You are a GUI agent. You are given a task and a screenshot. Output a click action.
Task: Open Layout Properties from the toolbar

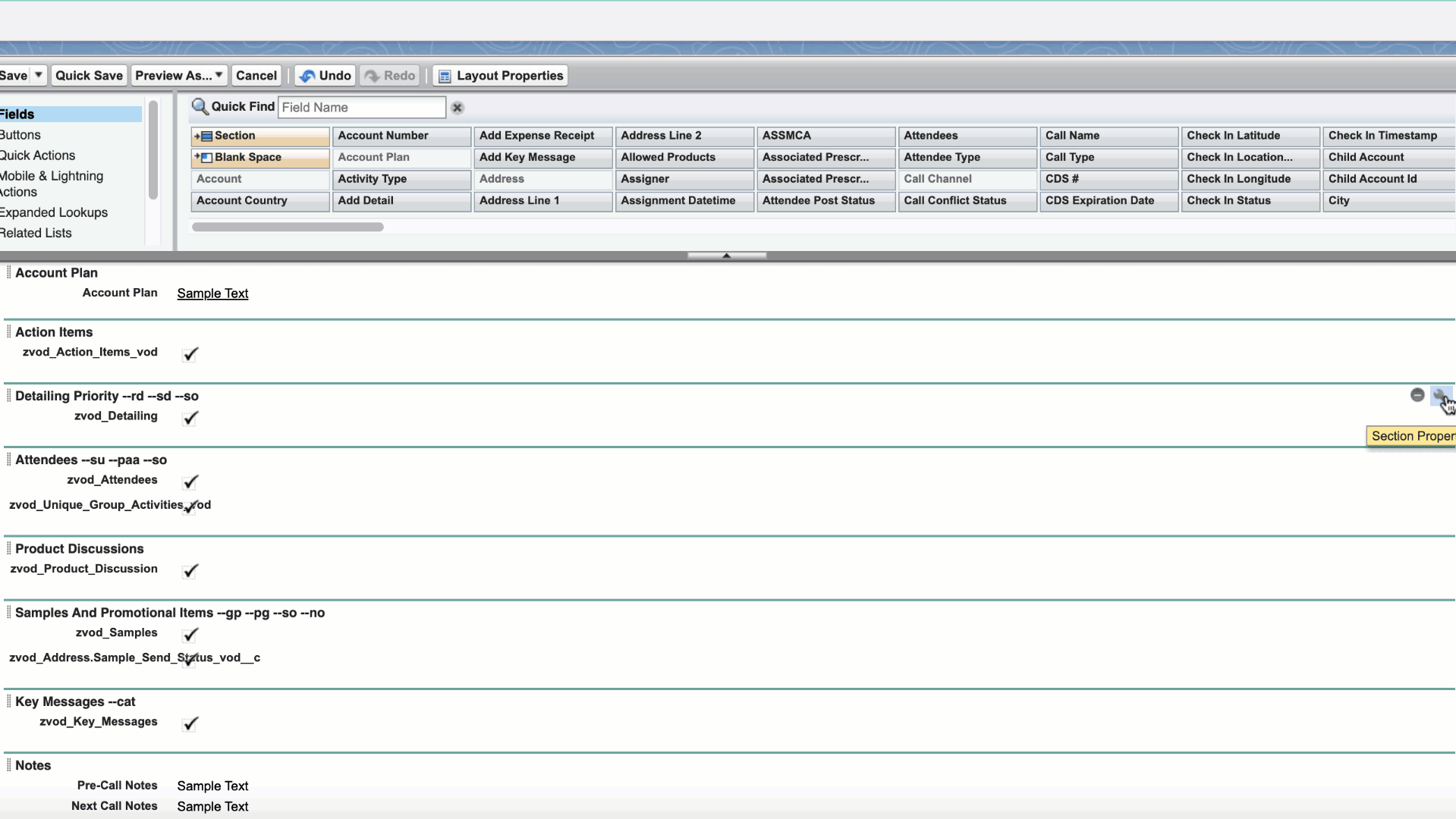[500, 76]
